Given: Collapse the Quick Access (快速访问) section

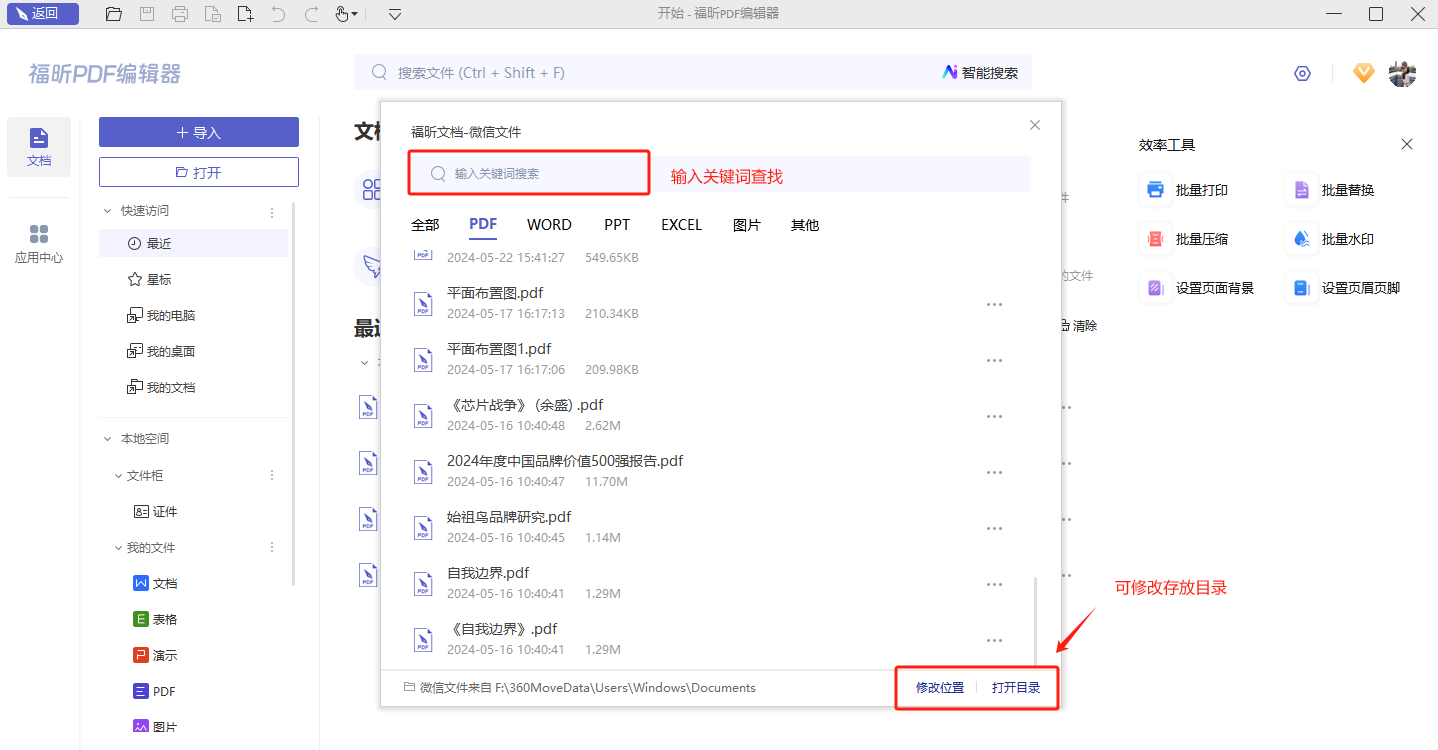Looking at the screenshot, I should coord(108,211).
